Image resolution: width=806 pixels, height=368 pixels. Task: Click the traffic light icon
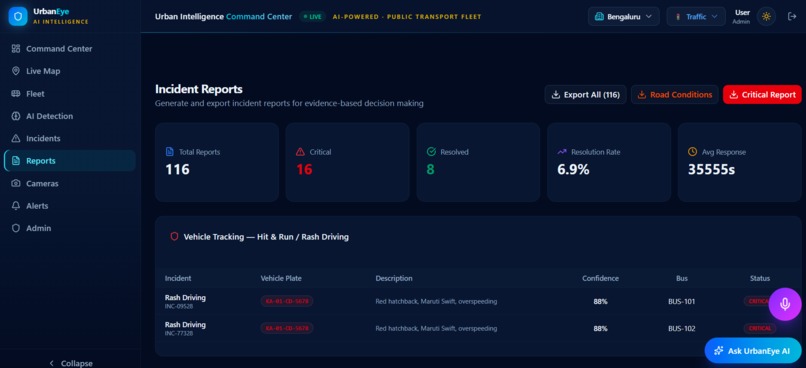pyautogui.click(x=678, y=16)
